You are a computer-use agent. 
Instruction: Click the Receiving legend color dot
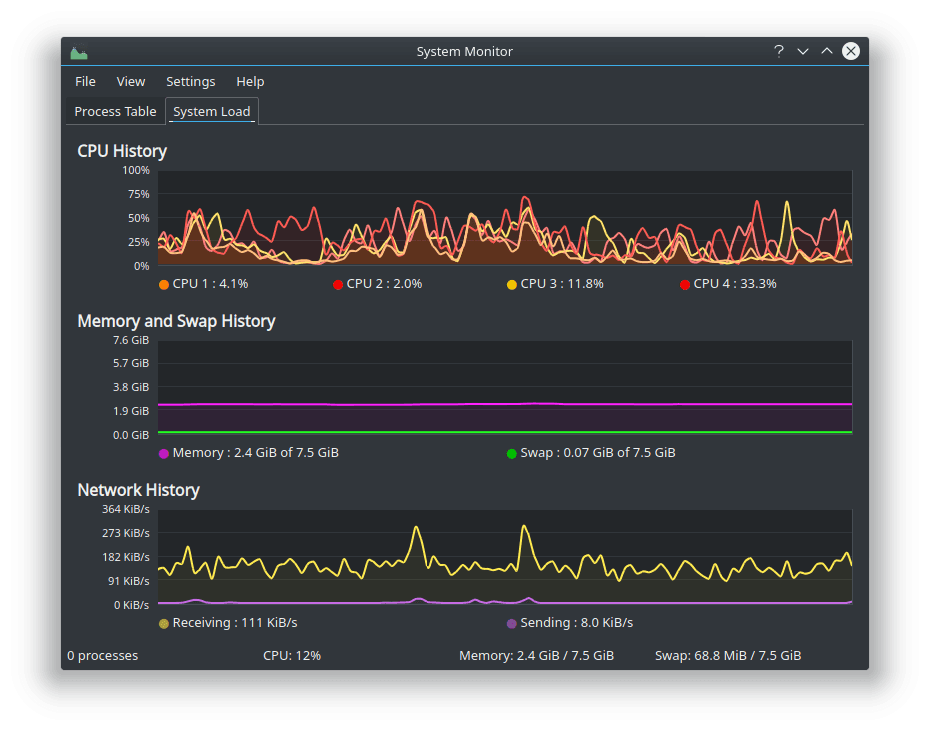coord(164,623)
